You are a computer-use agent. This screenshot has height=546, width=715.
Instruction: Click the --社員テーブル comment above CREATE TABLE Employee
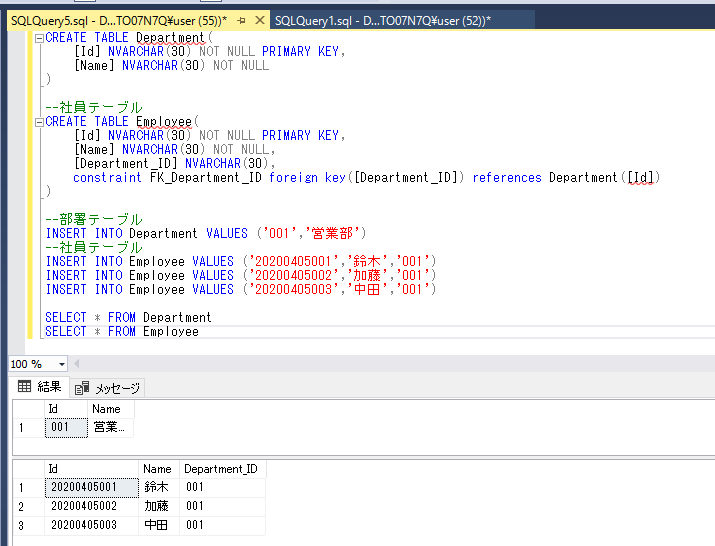tap(94, 107)
